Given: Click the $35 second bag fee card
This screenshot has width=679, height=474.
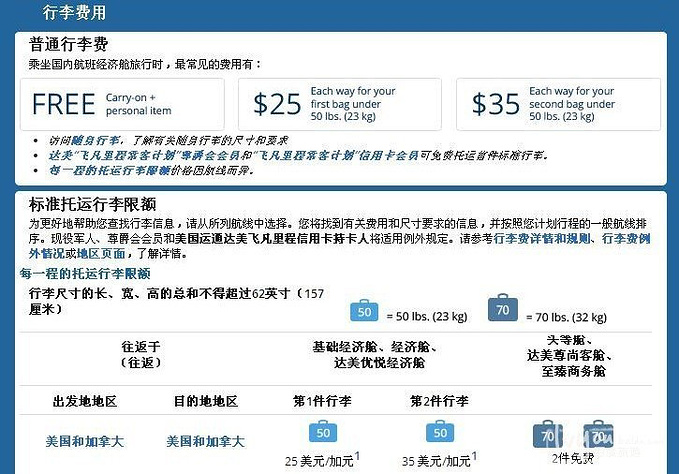Looking at the screenshot, I should pyautogui.click(x=559, y=104).
